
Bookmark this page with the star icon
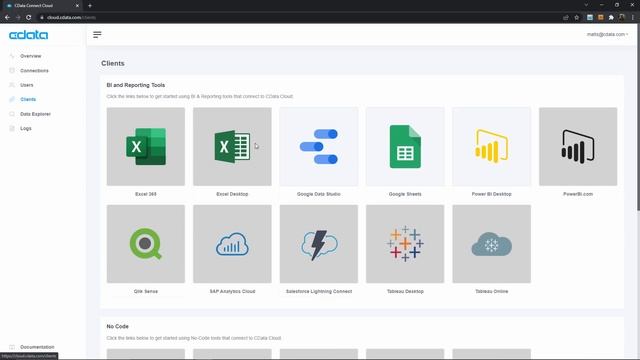tap(576, 17)
